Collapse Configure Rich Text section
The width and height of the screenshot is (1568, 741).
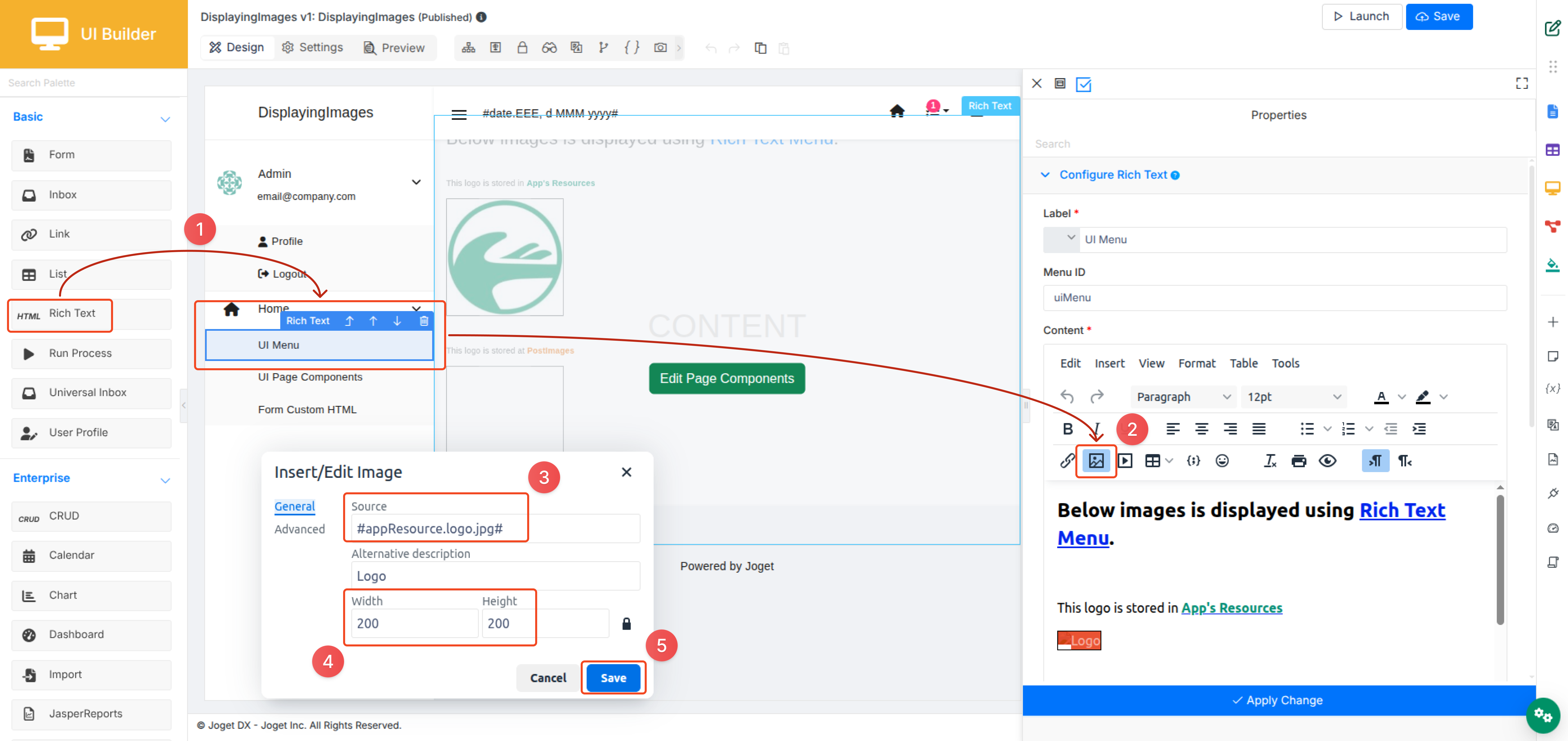[1045, 175]
